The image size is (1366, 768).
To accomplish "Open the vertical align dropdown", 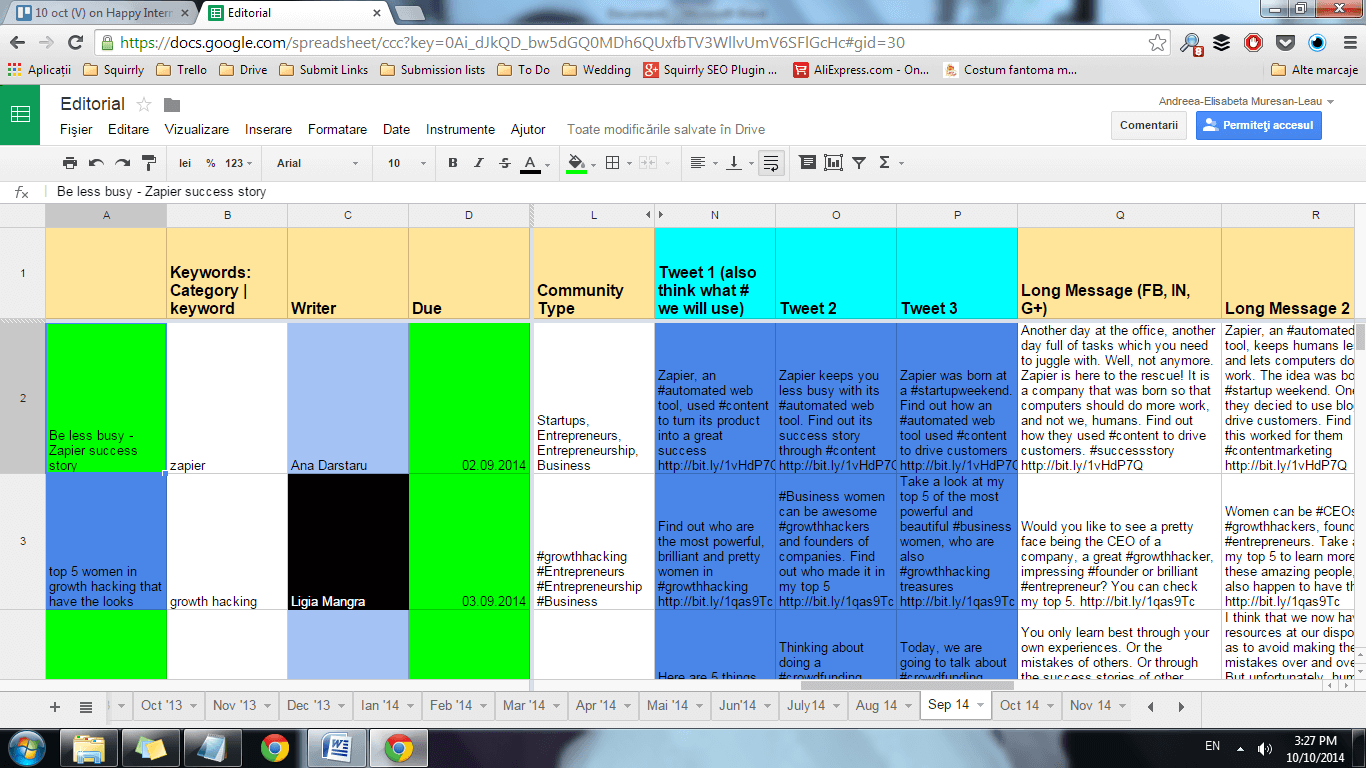I will point(738,163).
